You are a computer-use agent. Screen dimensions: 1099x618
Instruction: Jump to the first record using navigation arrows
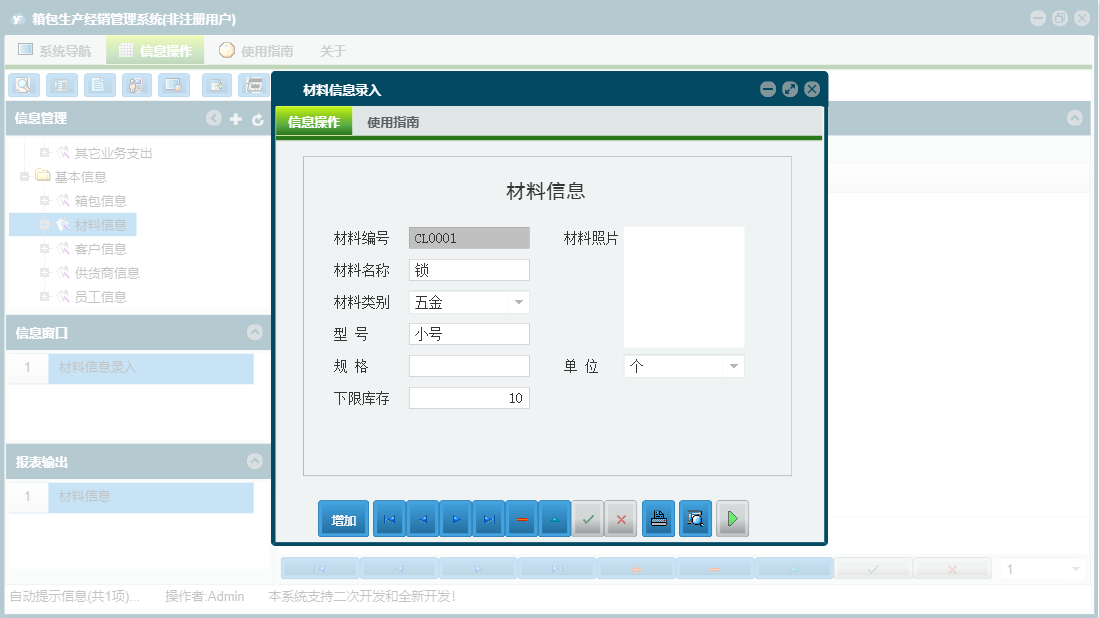point(389,518)
